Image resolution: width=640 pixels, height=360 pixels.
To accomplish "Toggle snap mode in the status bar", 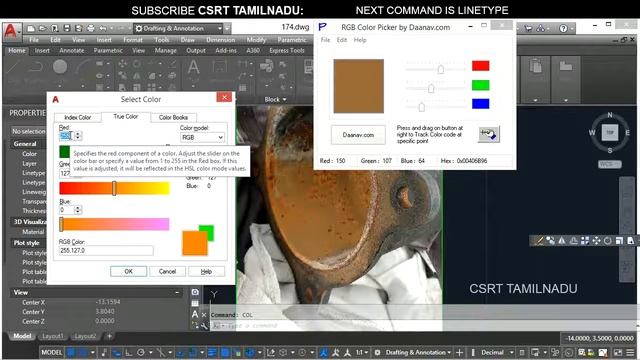I will [83, 352].
